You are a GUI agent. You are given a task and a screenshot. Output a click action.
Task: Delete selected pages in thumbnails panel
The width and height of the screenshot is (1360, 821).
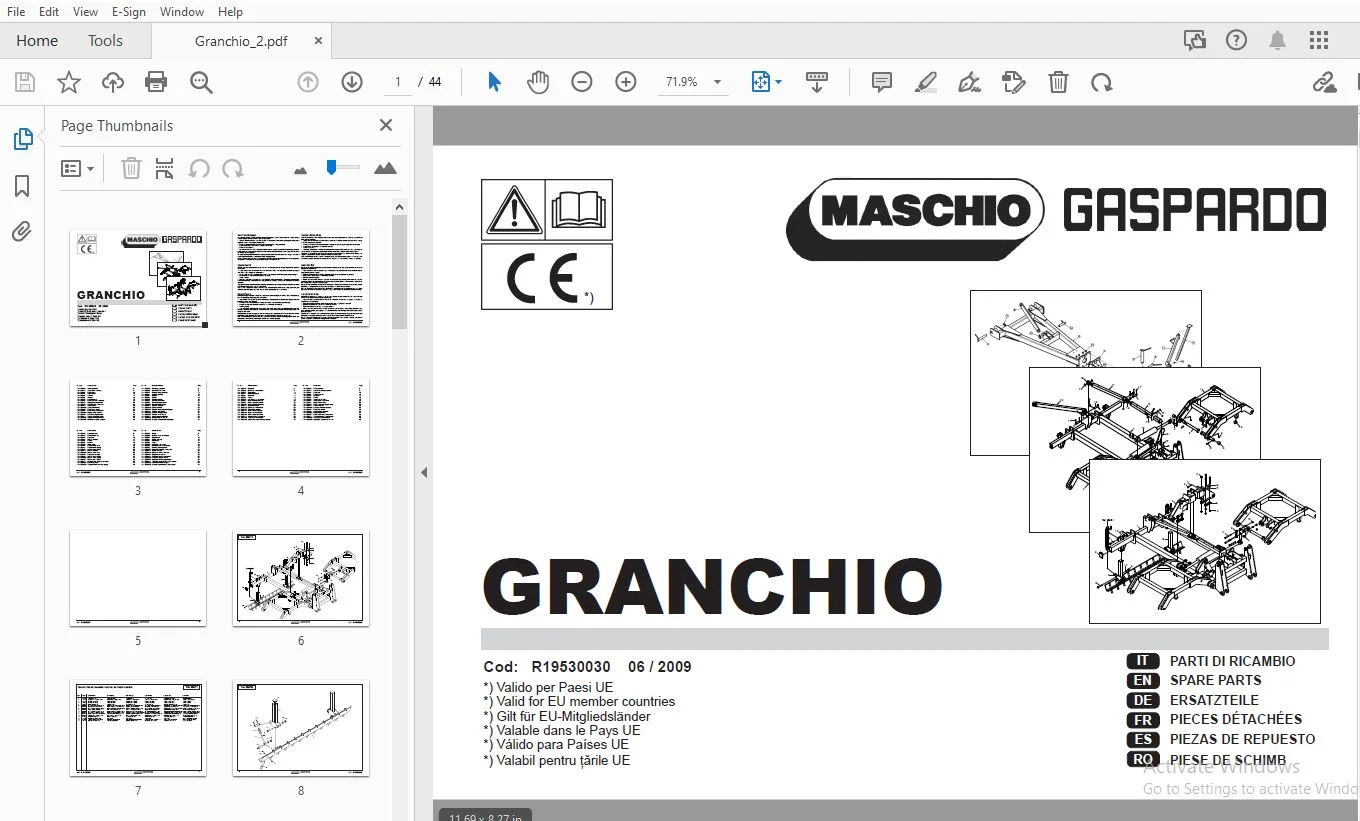[131, 169]
